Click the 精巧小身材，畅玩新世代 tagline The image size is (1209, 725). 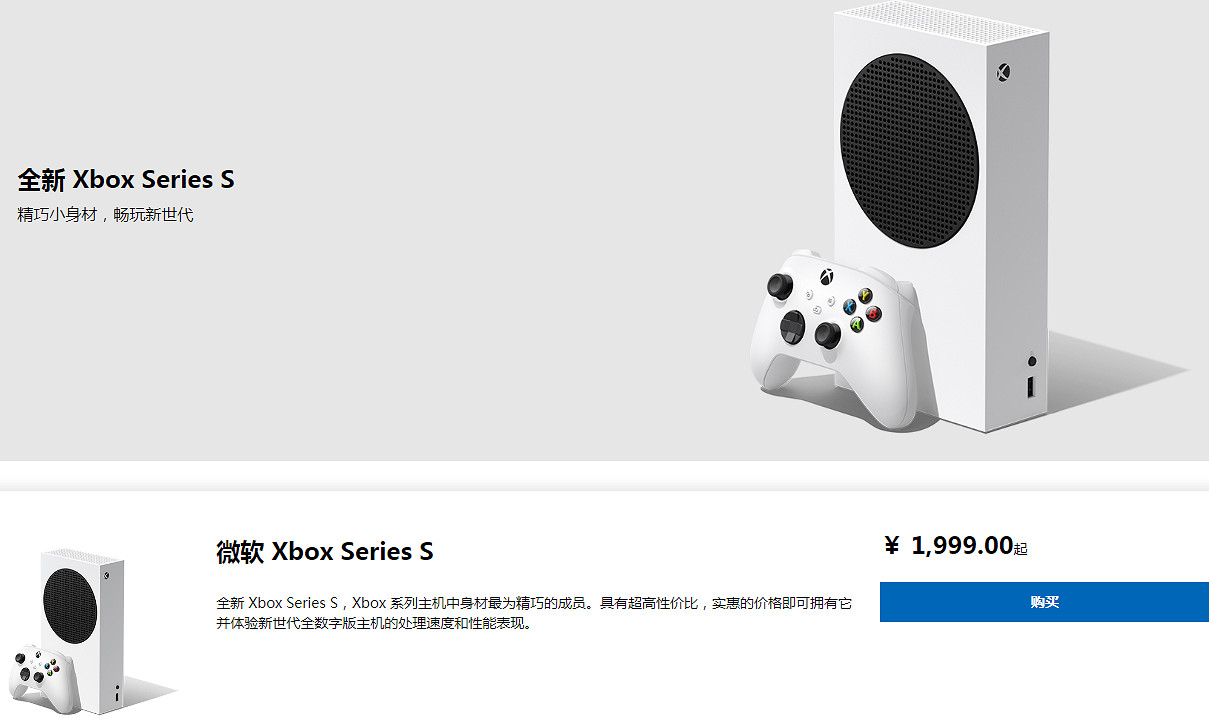105,214
